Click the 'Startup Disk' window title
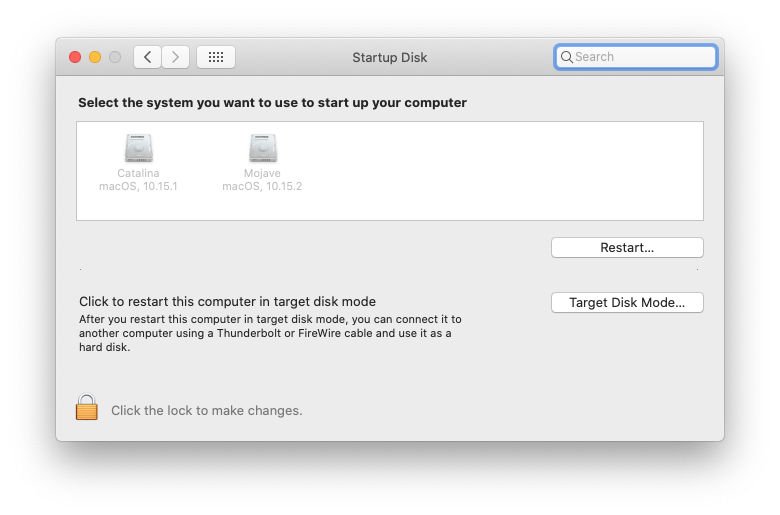Viewport: 780px width, 515px height. [390, 58]
